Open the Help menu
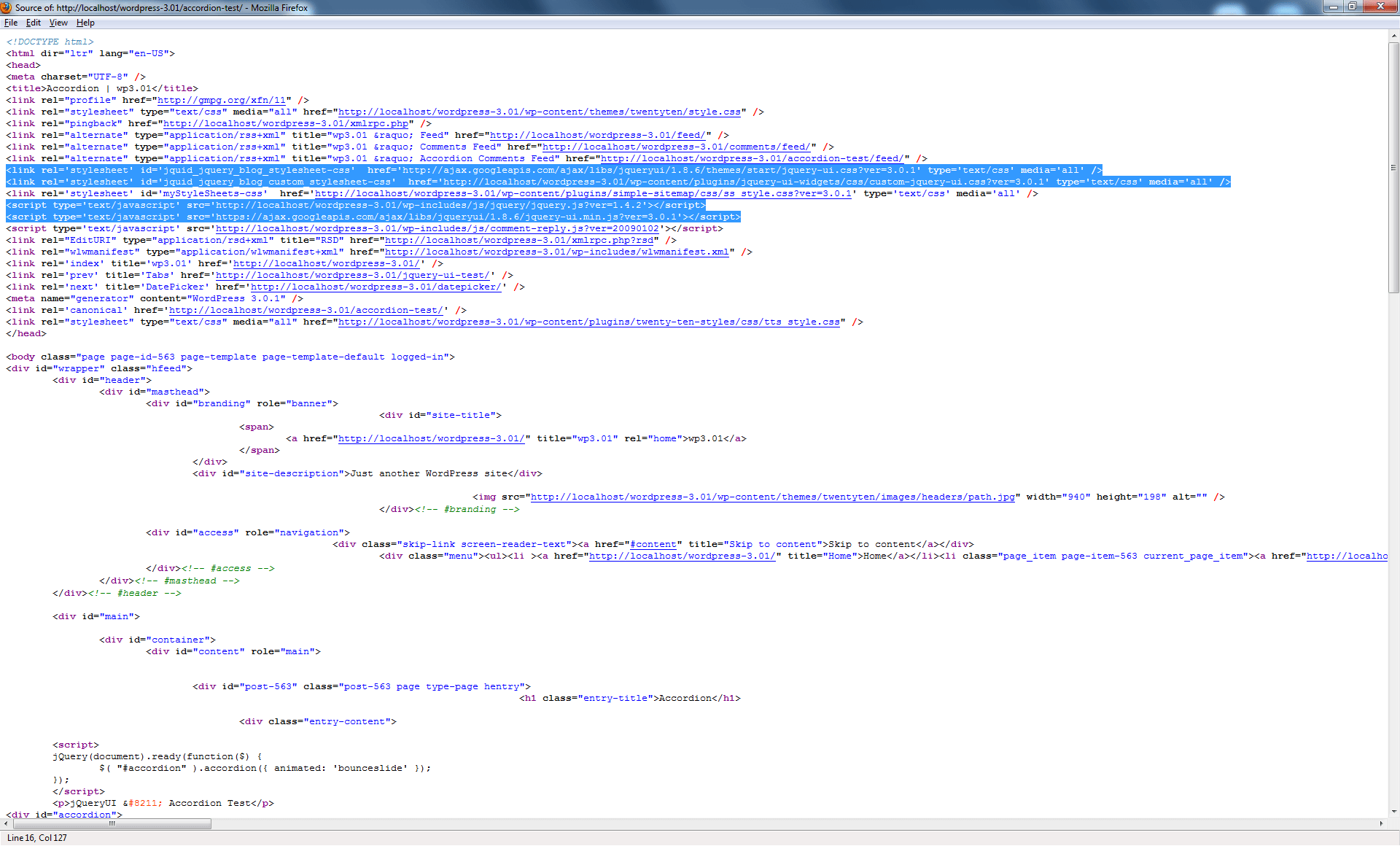 click(x=85, y=23)
